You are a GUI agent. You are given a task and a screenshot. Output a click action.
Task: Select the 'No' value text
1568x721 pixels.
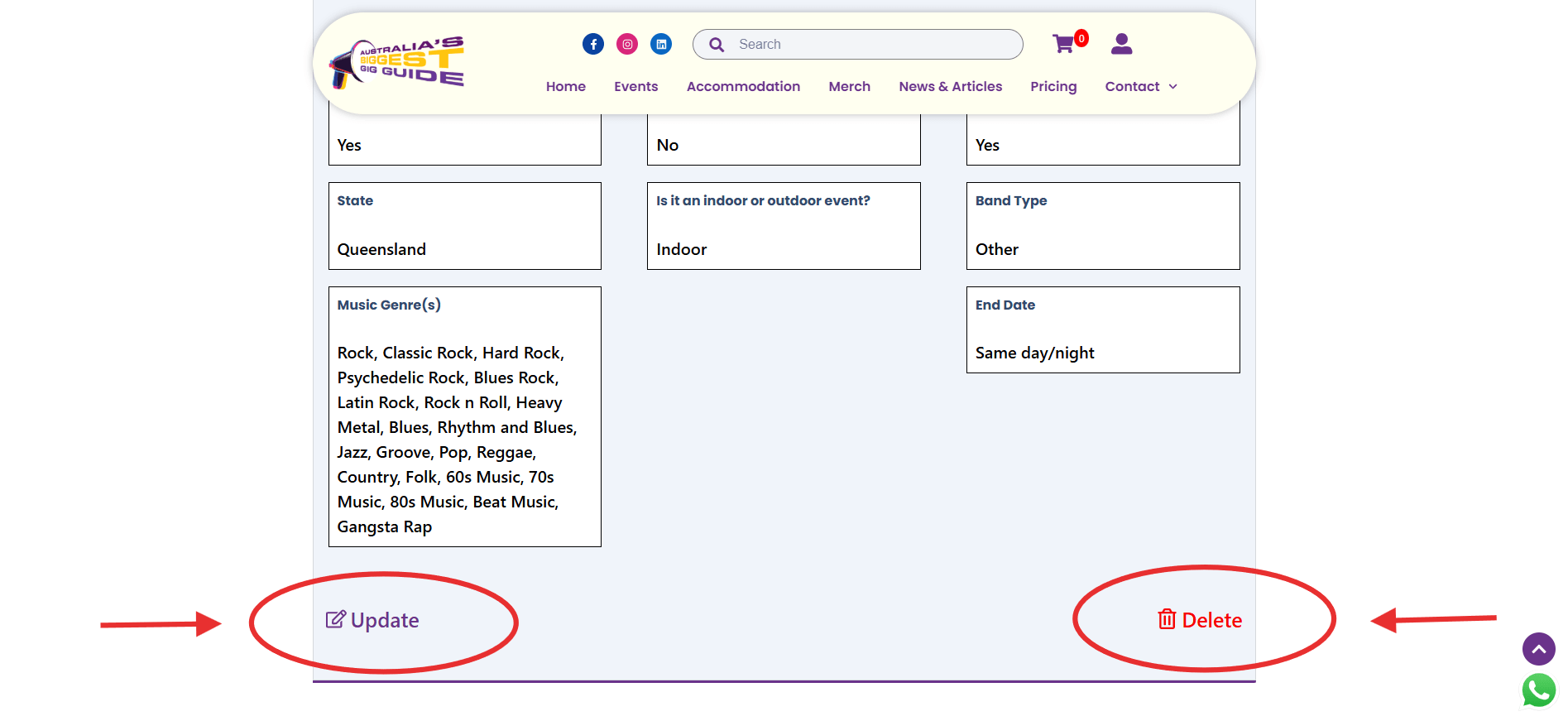[x=667, y=145]
